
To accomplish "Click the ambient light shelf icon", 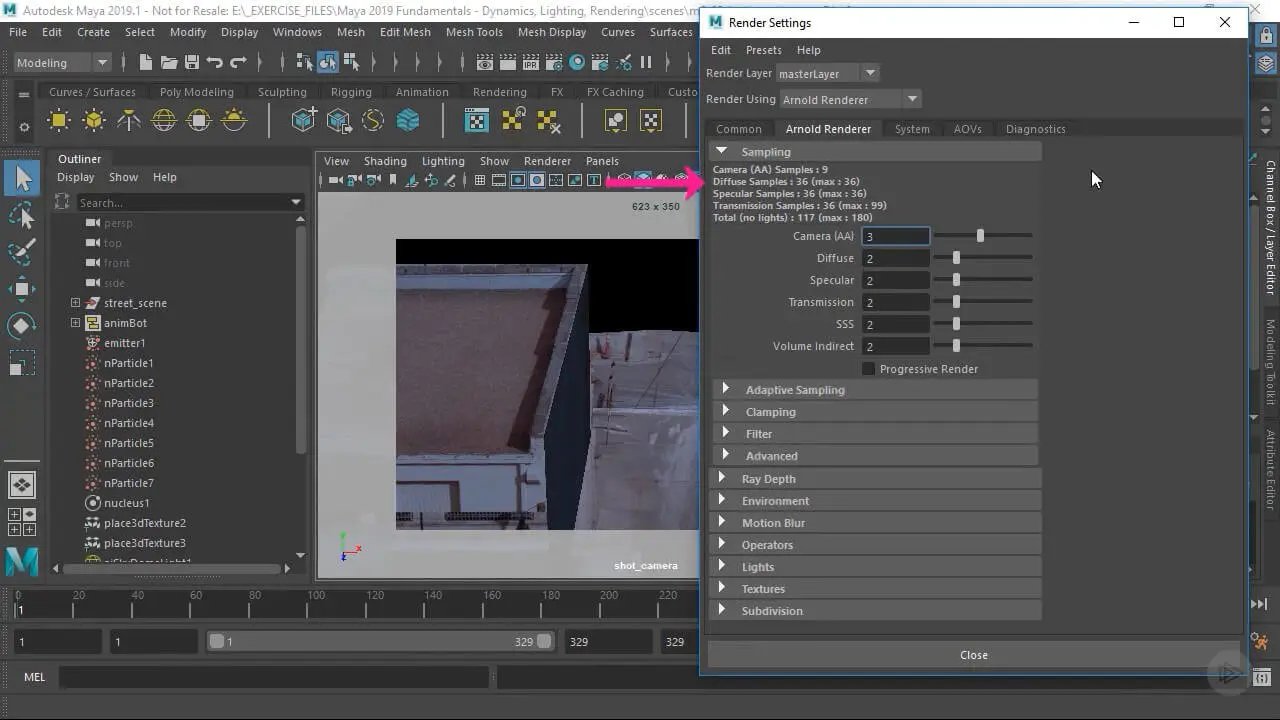I will pos(59,120).
